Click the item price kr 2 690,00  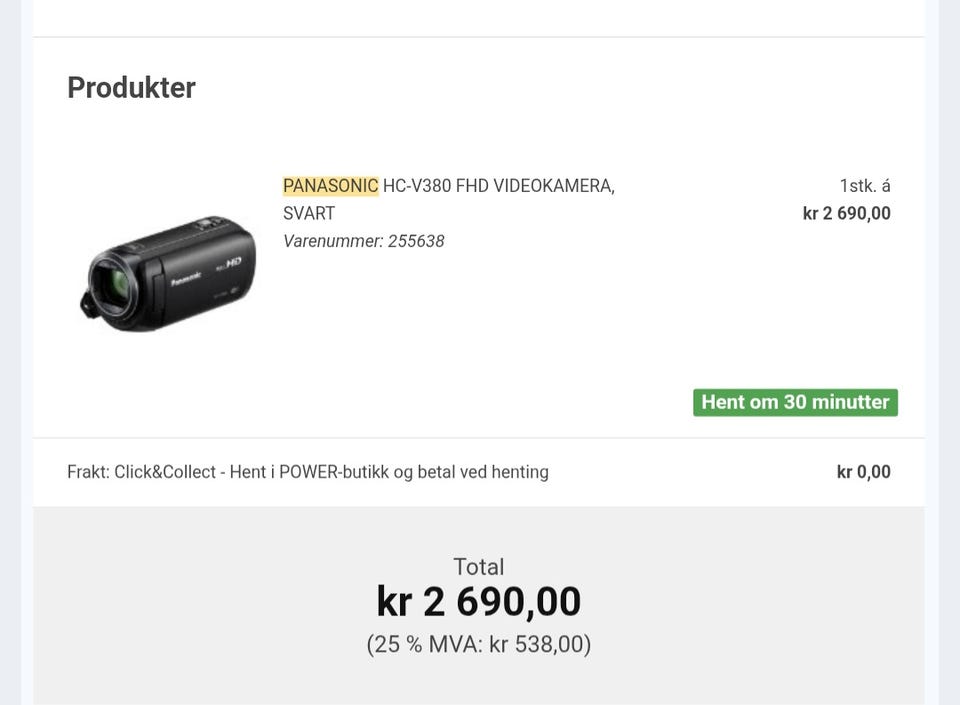point(847,214)
